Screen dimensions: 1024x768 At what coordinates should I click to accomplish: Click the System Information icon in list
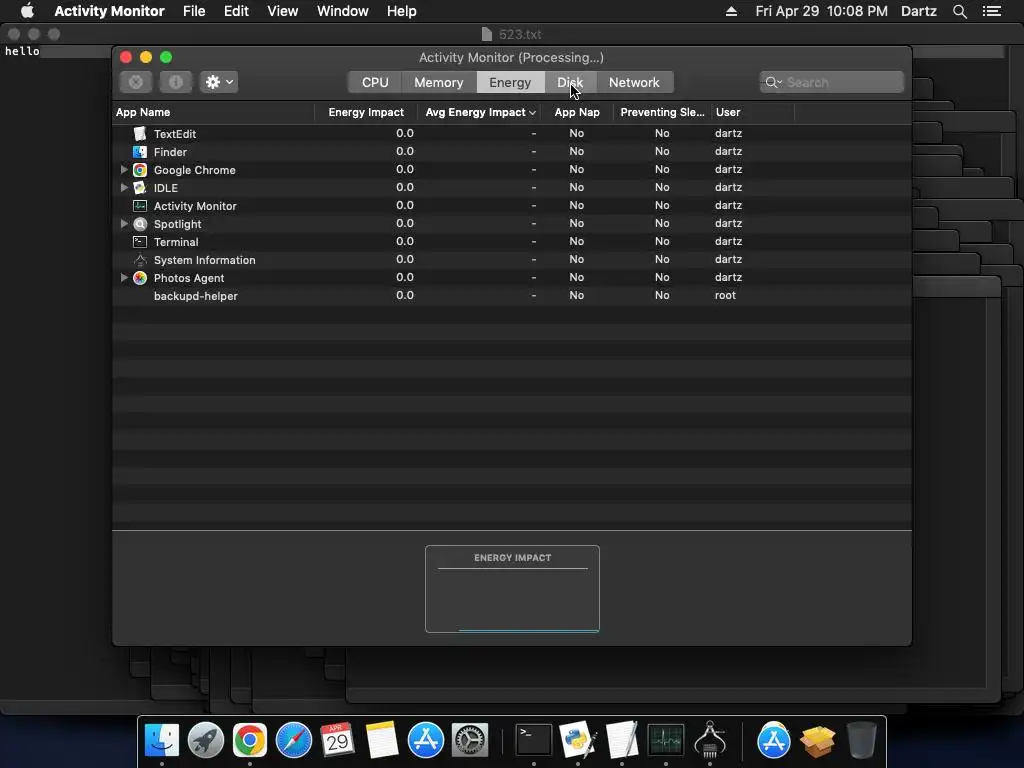pyautogui.click(x=140, y=260)
